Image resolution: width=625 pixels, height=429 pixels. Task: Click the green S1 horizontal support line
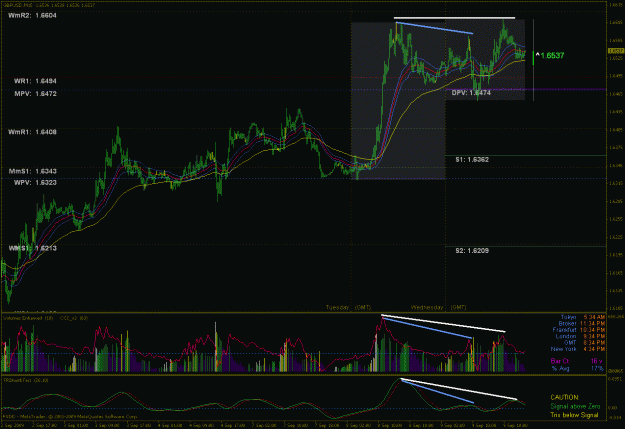click(525, 155)
